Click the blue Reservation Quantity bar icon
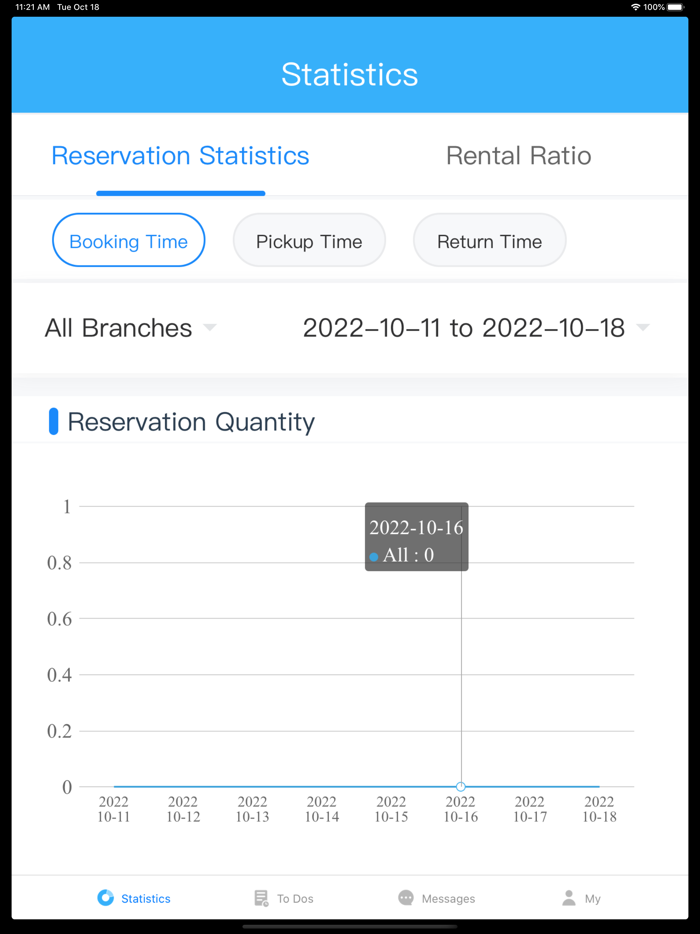 (x=55, y=421)
